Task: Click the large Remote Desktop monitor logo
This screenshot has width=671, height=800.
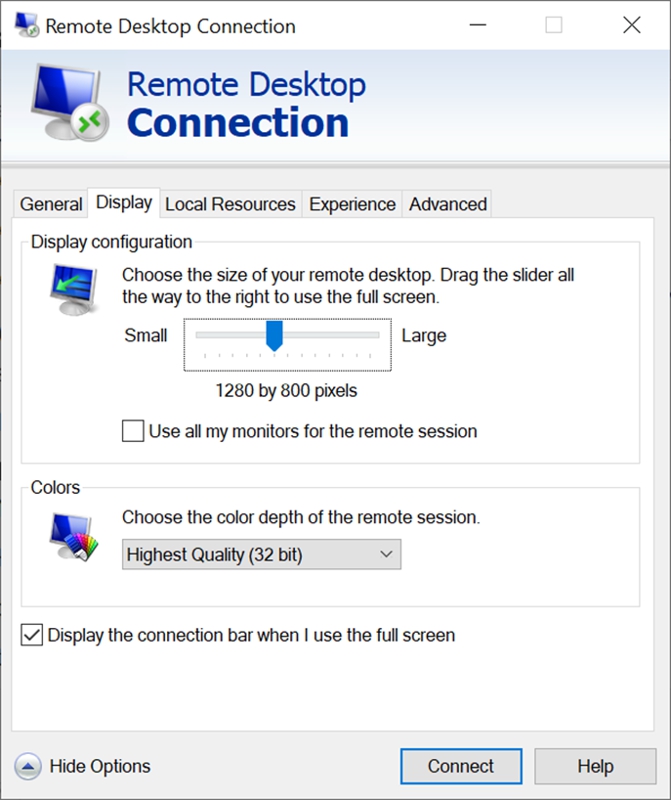Action: (70, 103)
